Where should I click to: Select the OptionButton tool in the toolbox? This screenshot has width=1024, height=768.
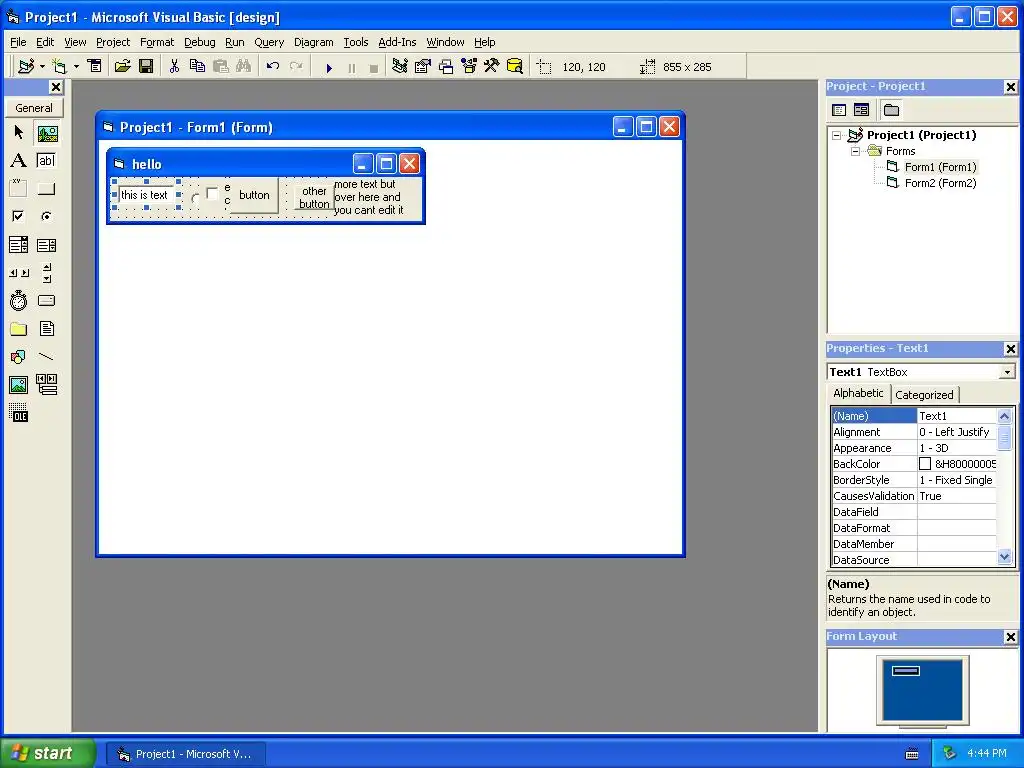(x=46, y=216)
